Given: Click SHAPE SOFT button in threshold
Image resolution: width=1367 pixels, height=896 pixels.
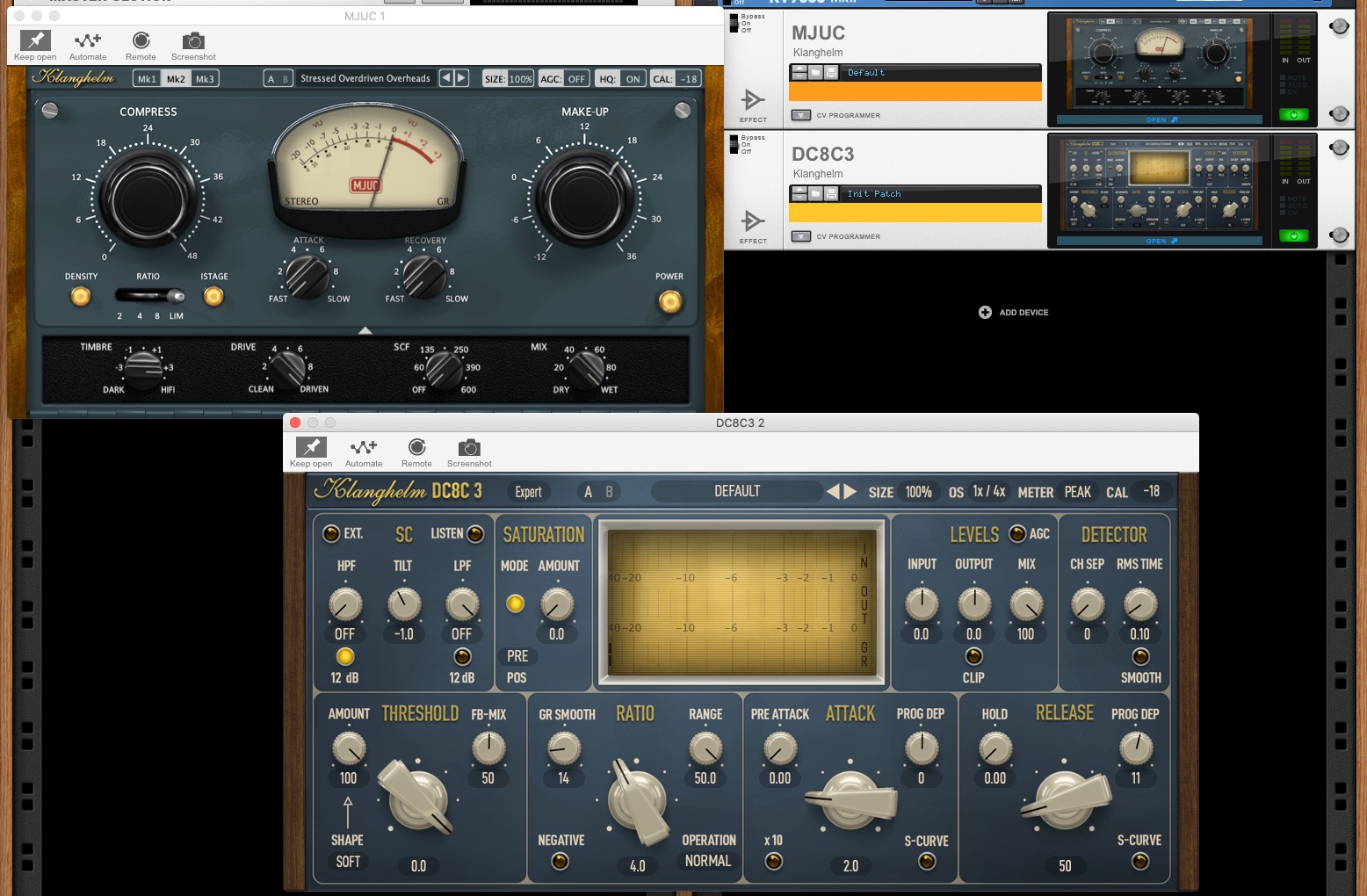Looking at the screenshot, I should (348, 862).
